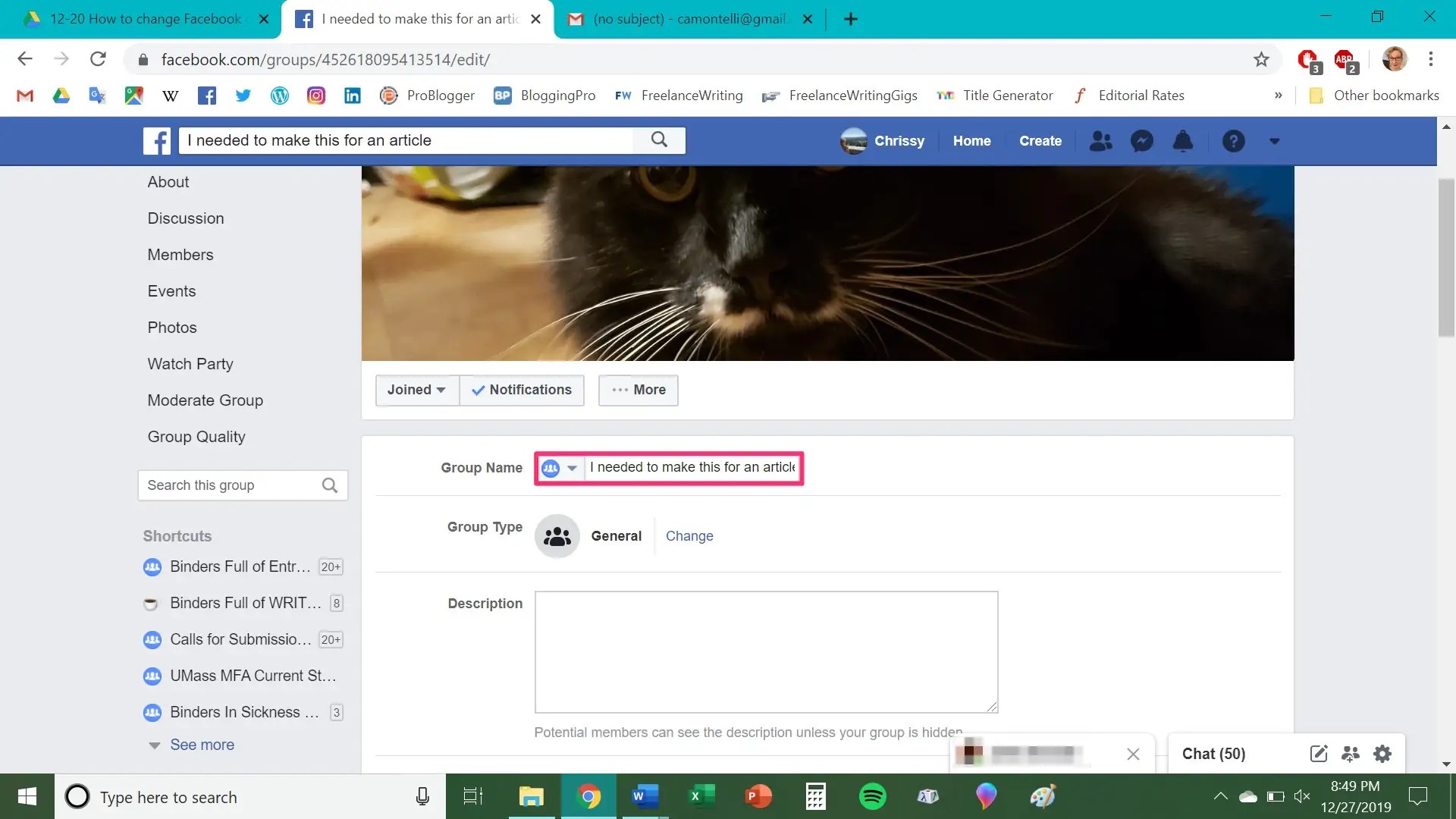The image size is (1456, 819).
Task: Create a new group chat icon
Action: tap(1350, 754)
